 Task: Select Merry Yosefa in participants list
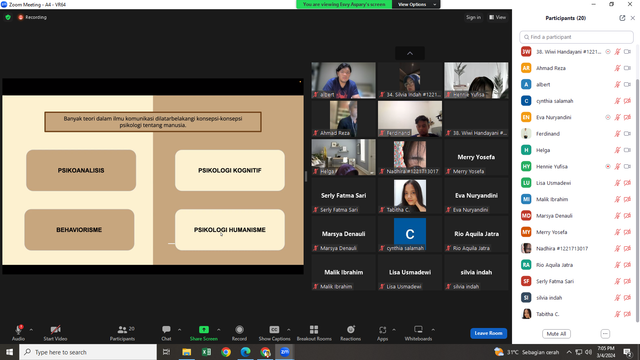[x=576, y=232]
